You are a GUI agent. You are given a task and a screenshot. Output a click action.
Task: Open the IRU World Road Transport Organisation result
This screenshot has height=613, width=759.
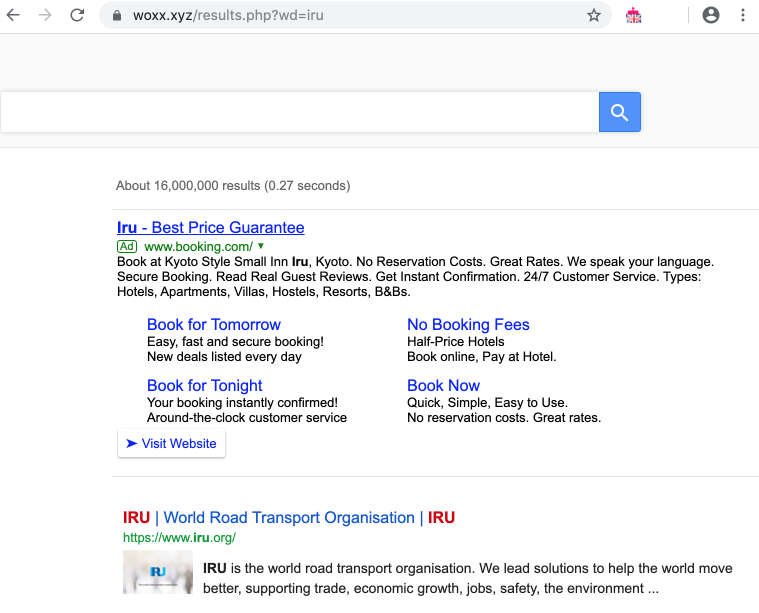(288, 517)
